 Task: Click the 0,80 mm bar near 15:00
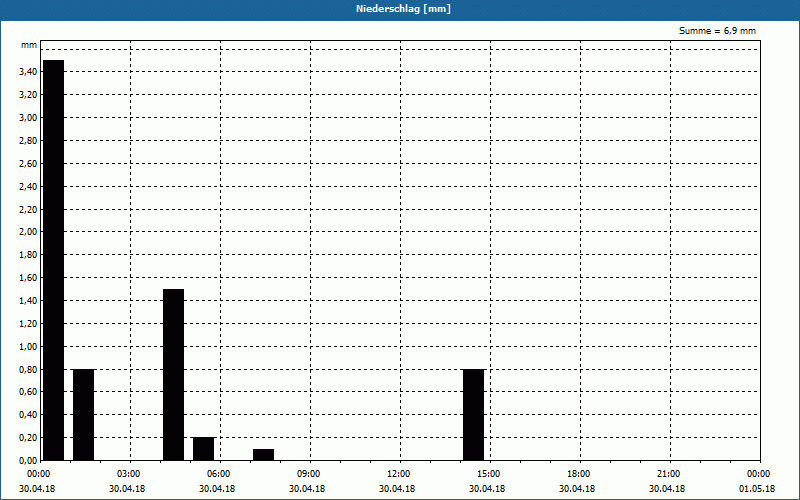[x=473, y=415]
